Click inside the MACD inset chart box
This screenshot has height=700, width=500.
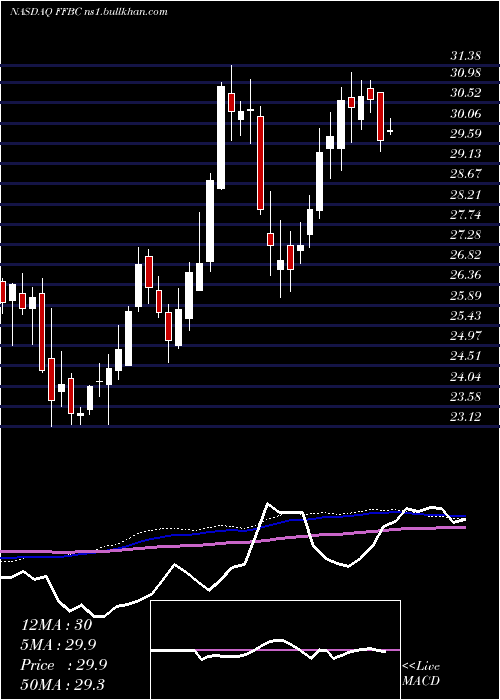tap(275, 650)
